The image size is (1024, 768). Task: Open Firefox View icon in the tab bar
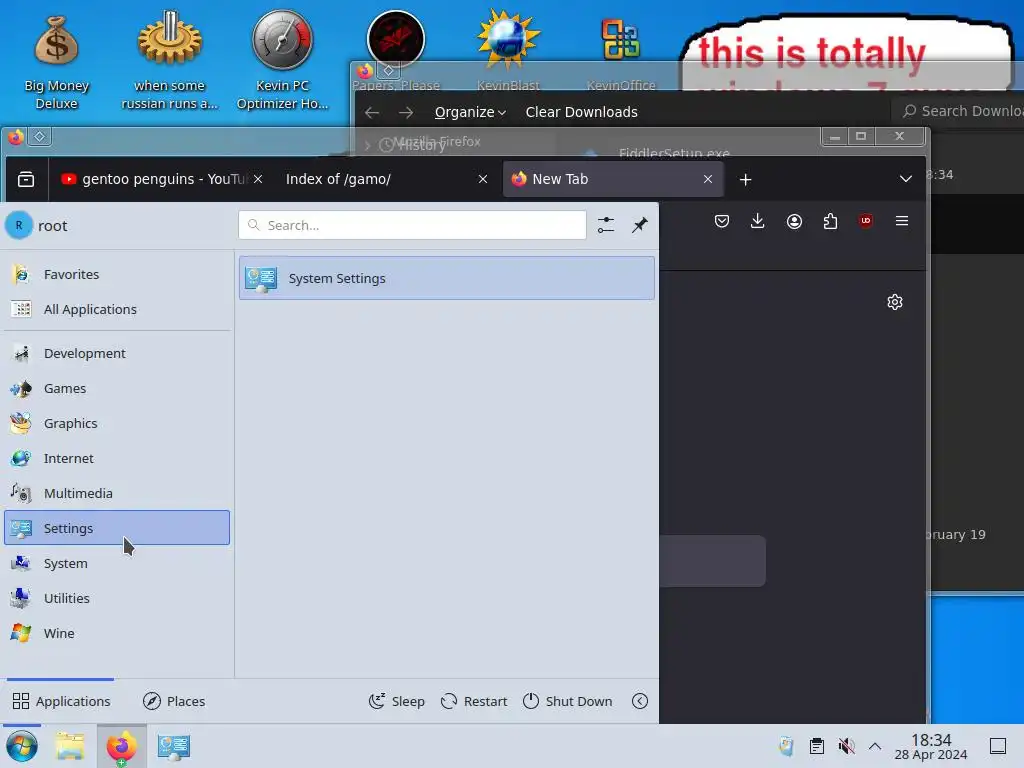(26, 179)
